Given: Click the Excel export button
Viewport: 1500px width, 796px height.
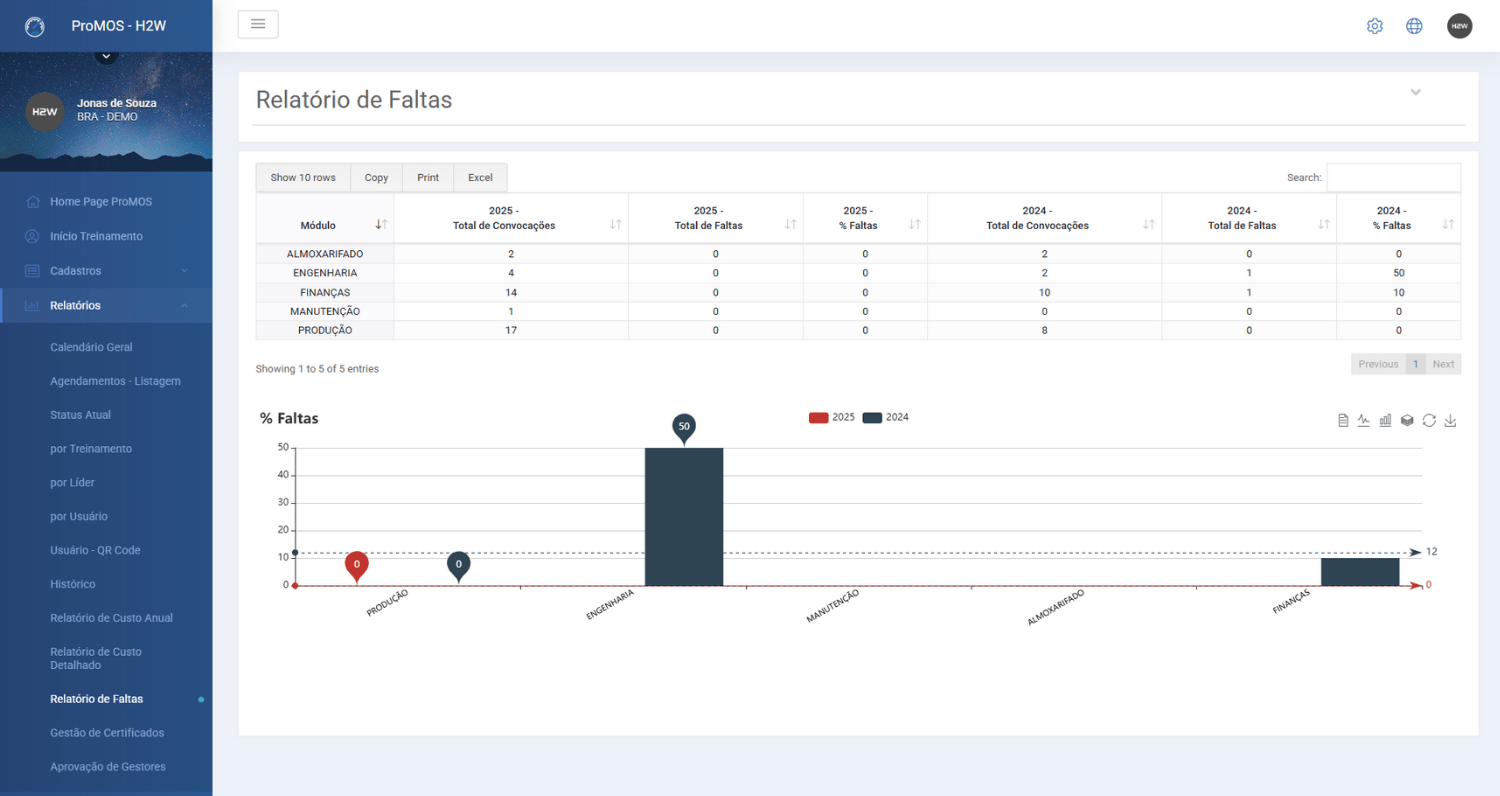Looking at the screenshot, I should coord(480,177).
